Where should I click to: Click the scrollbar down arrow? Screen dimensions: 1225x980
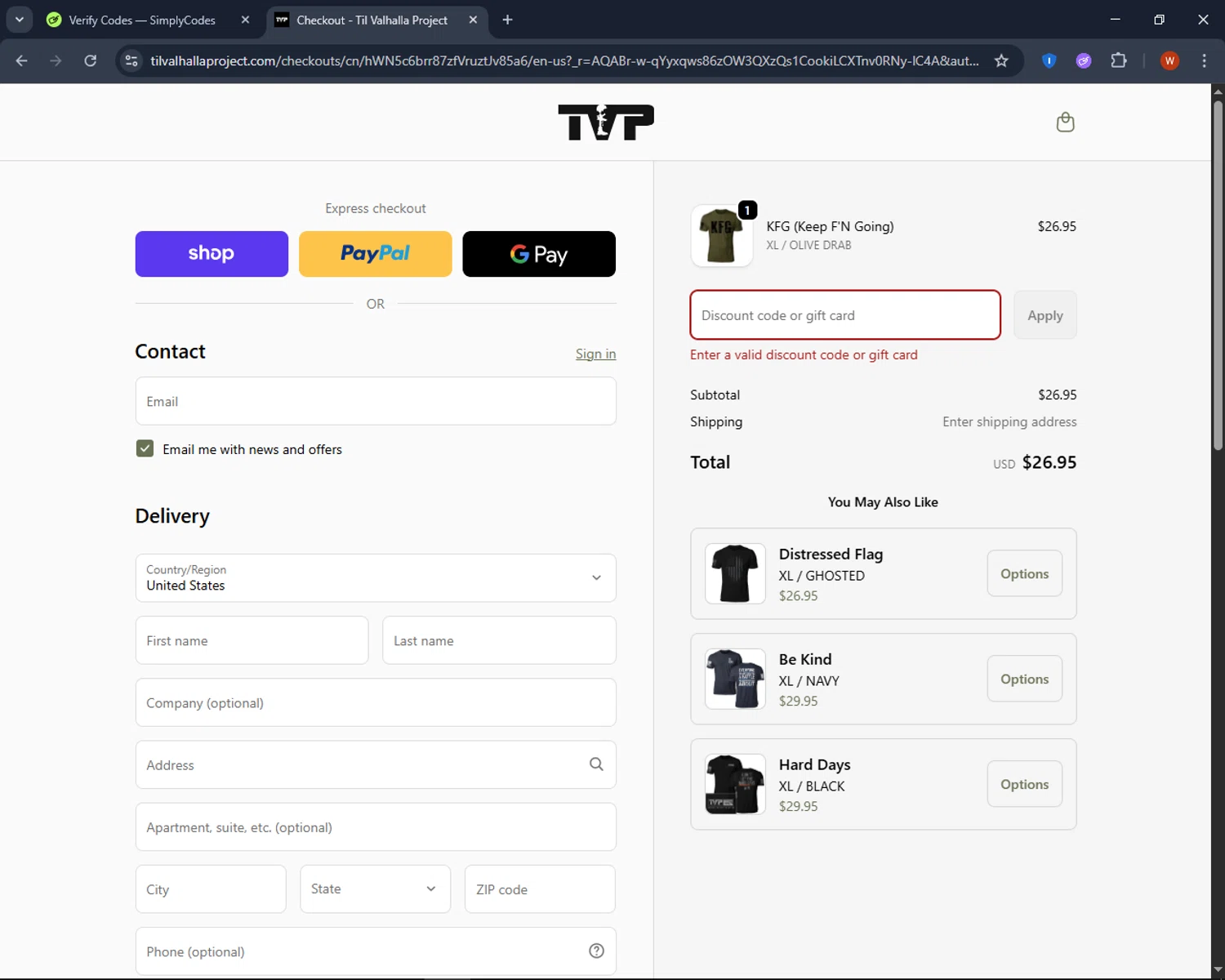tap(1218, 970)
